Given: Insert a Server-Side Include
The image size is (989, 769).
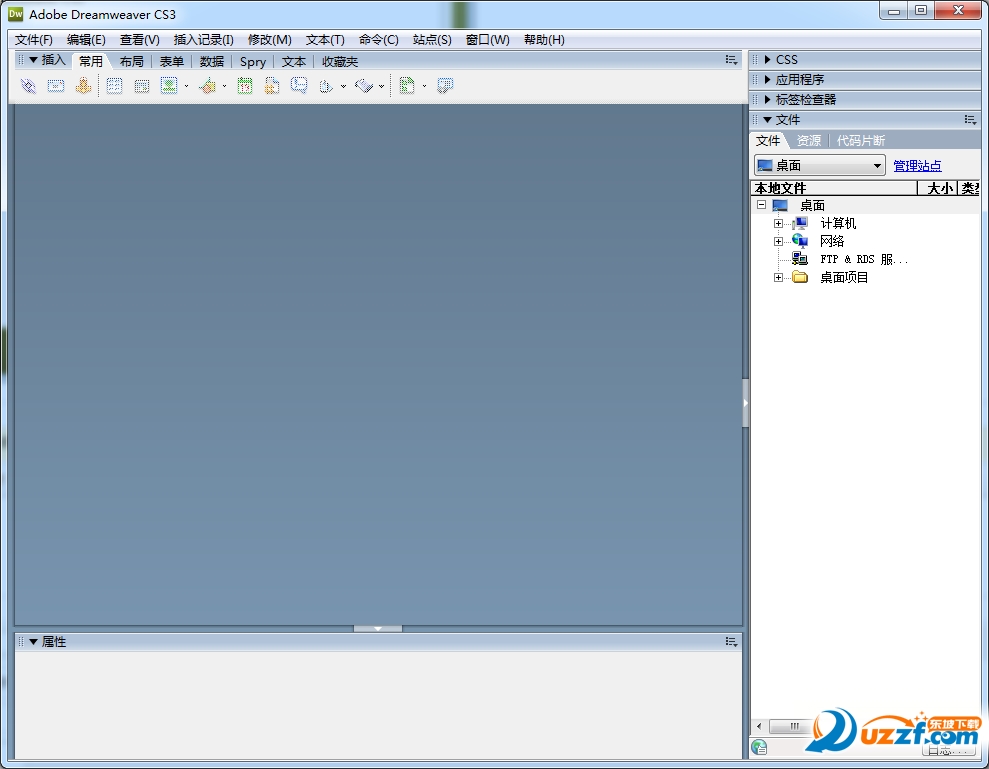Looking at the screenshot, I should click(272, 86).
